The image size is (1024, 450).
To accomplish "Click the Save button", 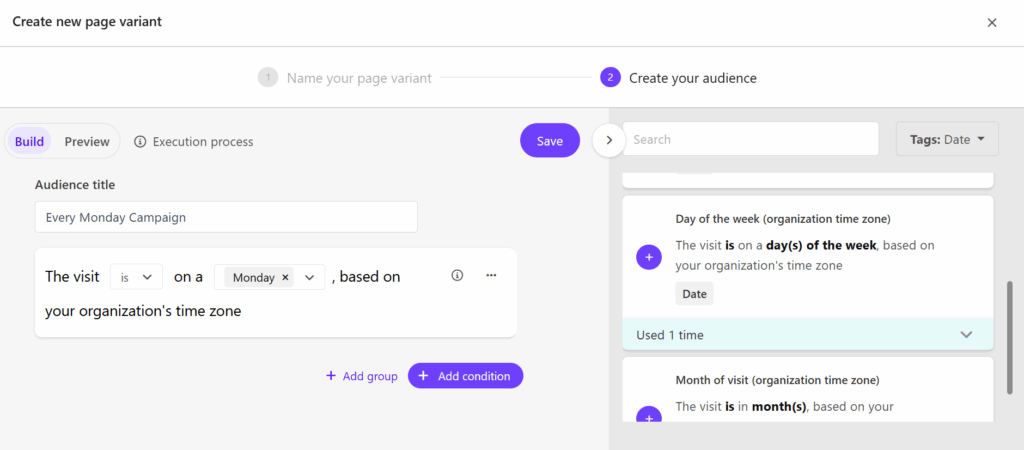I will point(549,141).
